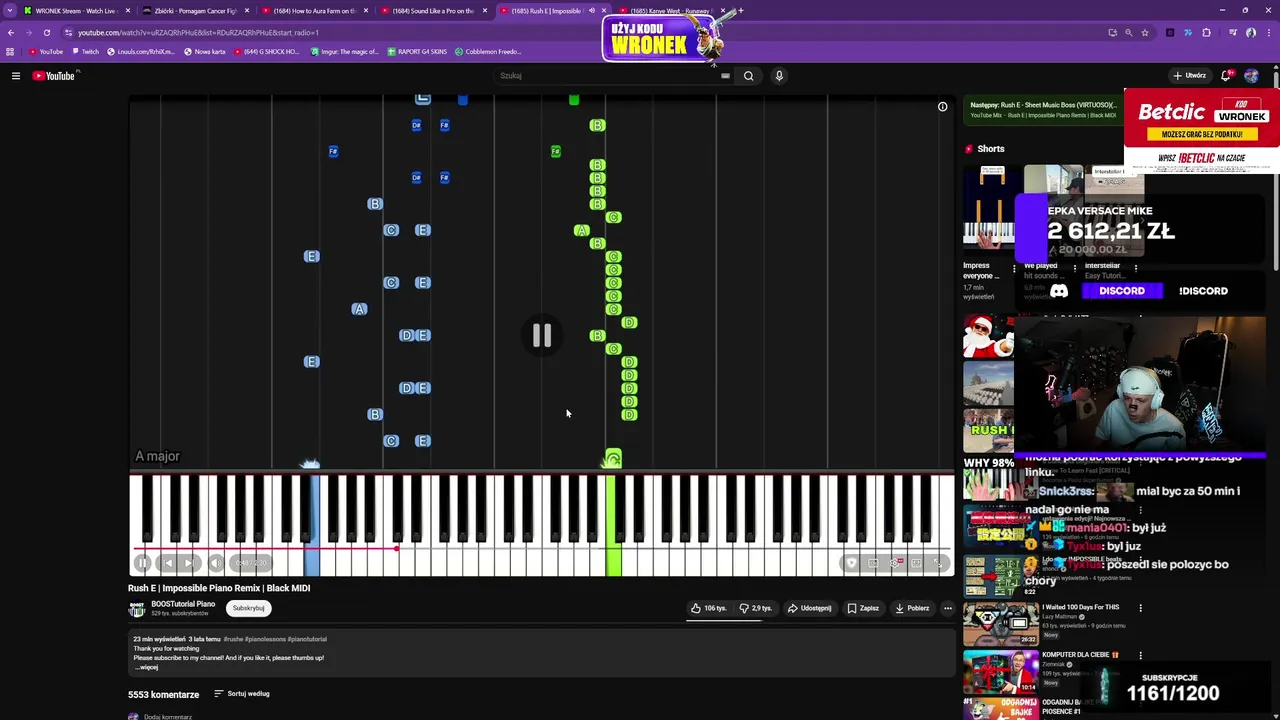Open the BOOSTutorial Piano channel avatar
Image resolution: width=1280 pixels, height=720 pixels.
point(137,608)
